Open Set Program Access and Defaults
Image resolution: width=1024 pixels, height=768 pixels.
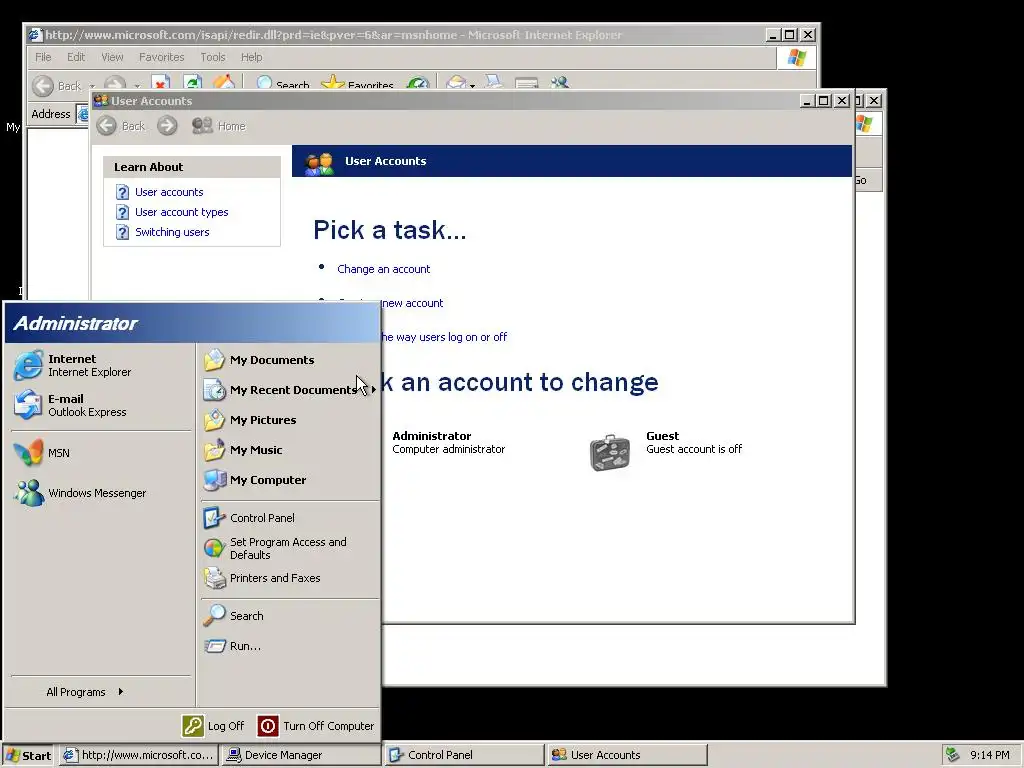[x=289, y=548]
